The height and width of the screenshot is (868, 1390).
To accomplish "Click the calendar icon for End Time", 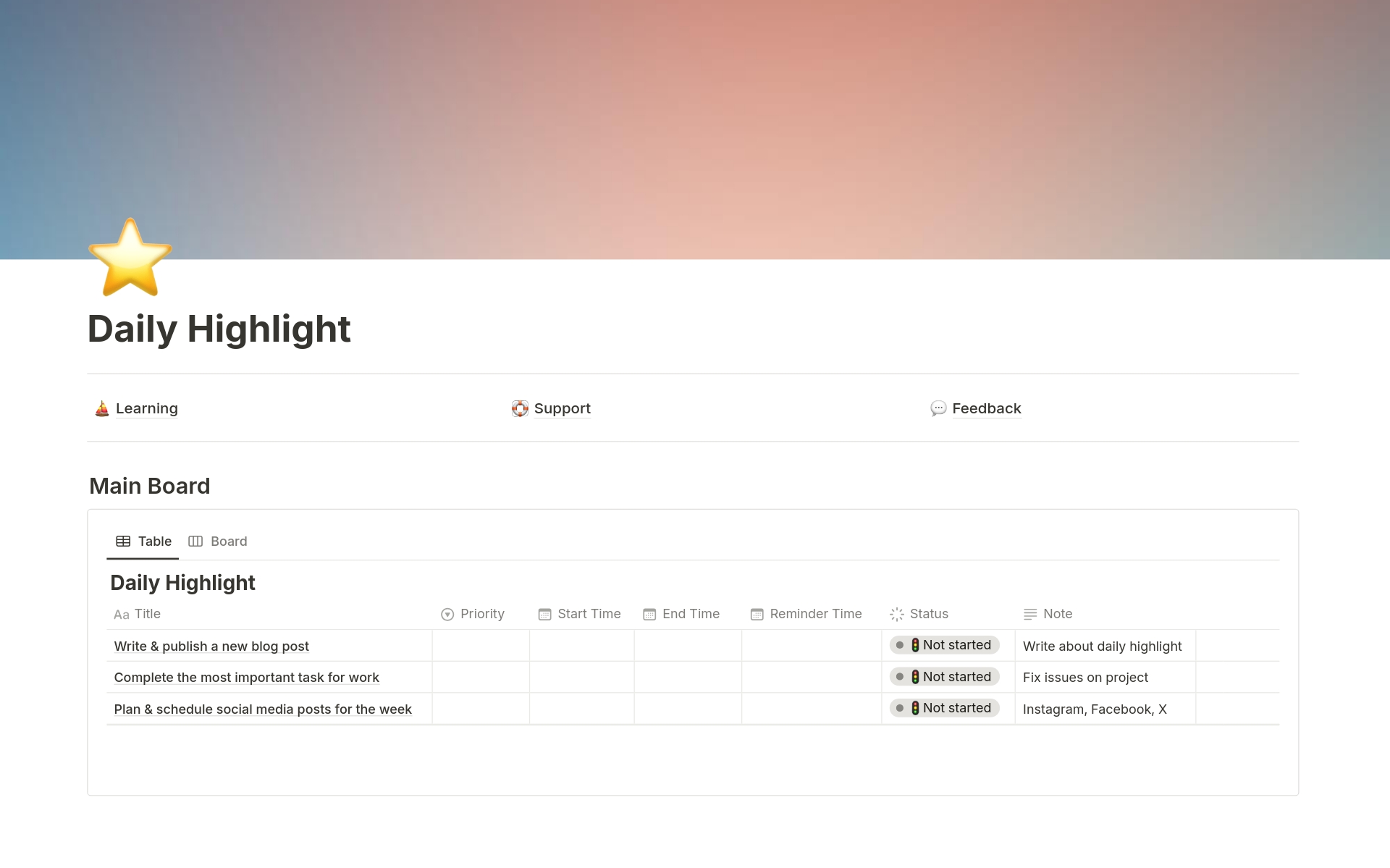I will [649, 615].
